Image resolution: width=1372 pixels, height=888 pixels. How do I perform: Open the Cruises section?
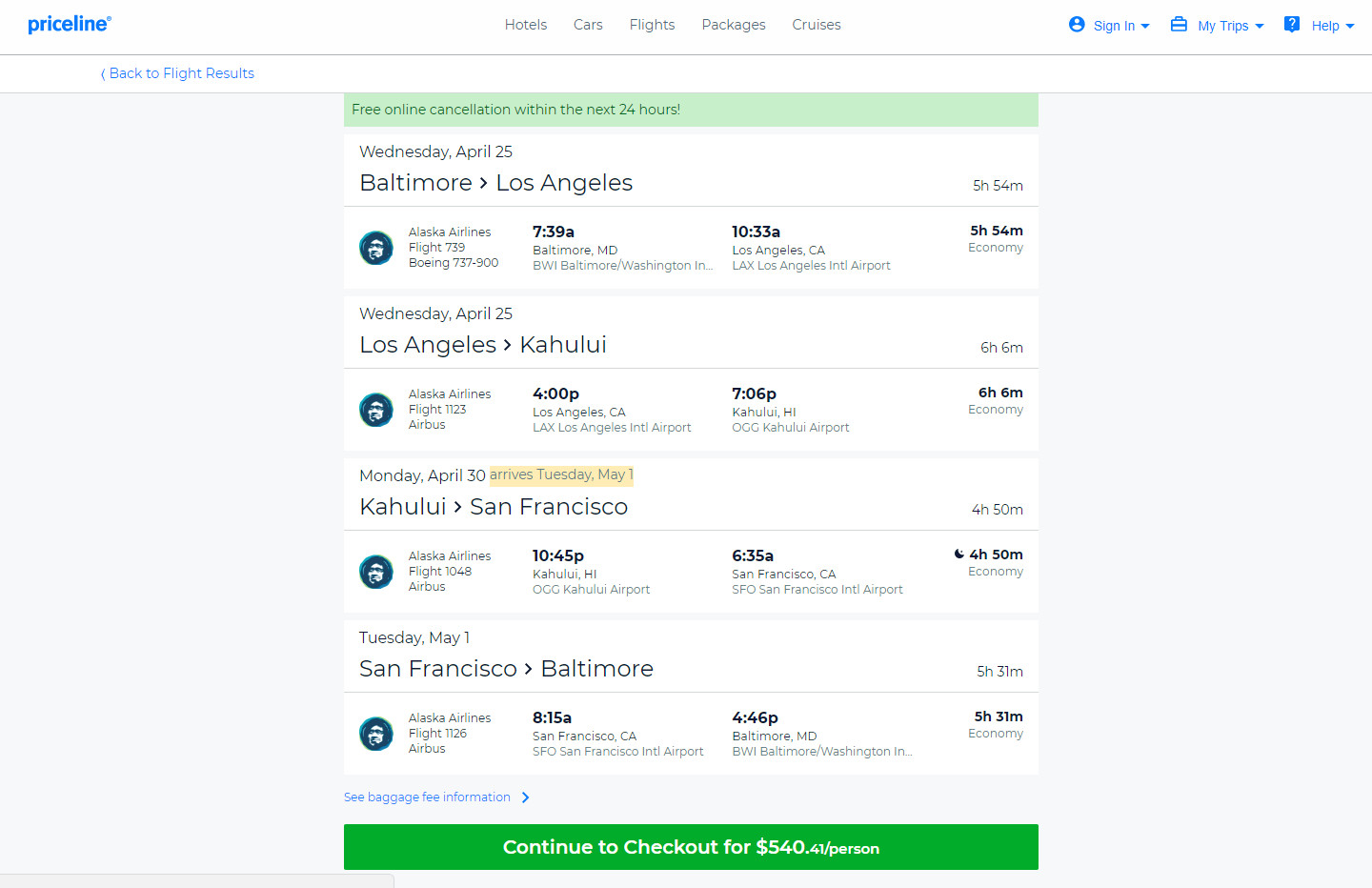[x=817, y=25]
